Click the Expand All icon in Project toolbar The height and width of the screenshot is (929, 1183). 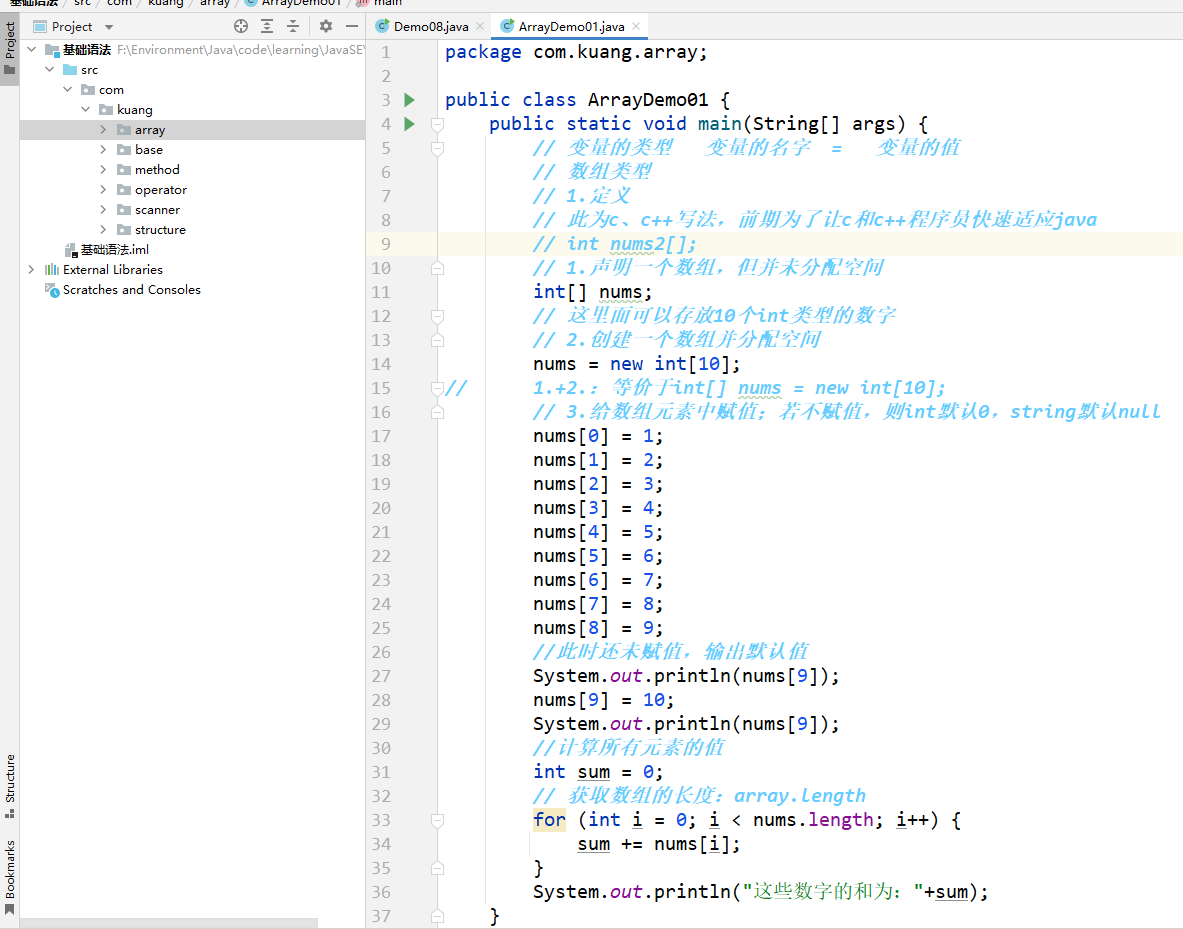click(267, 26)
